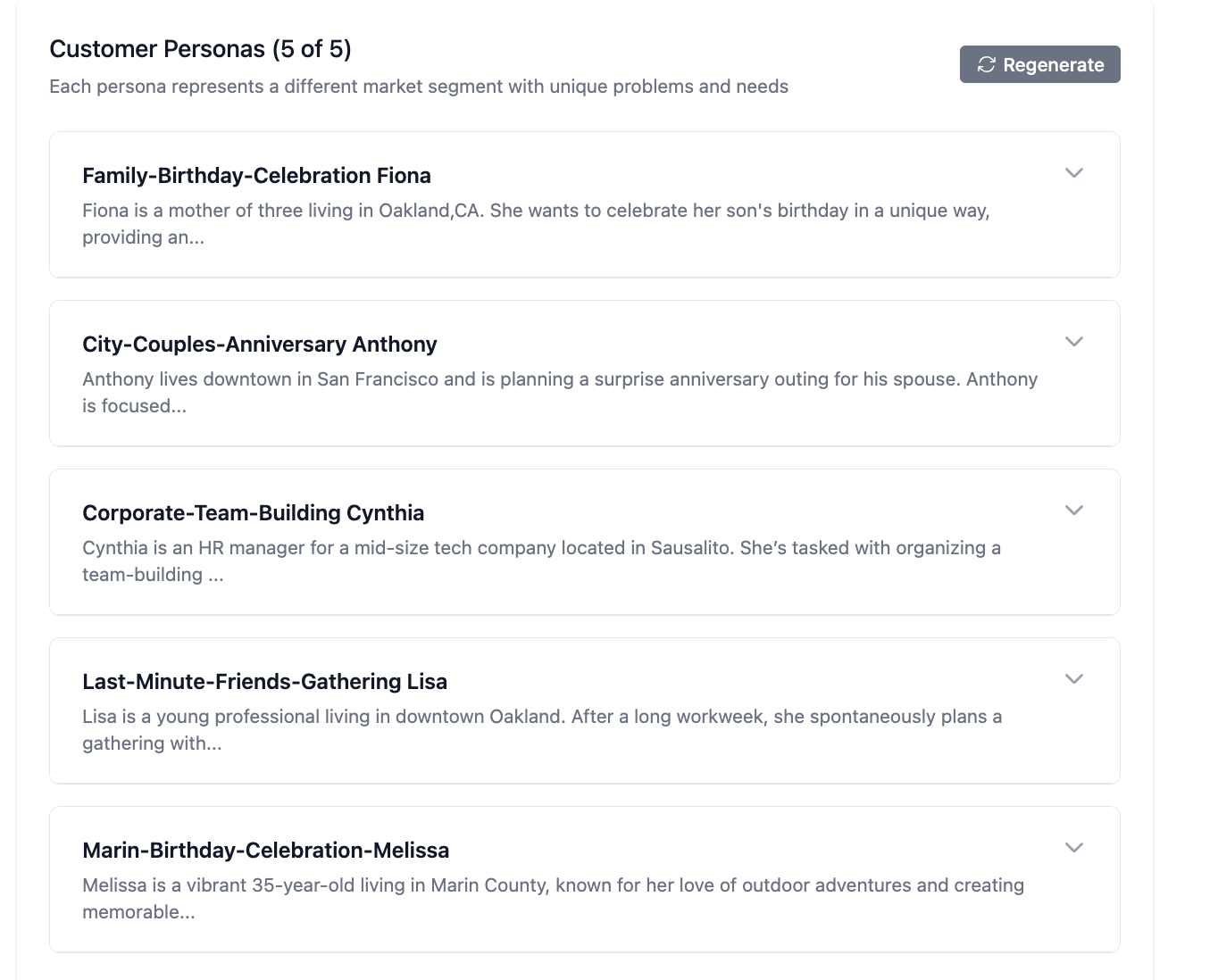Click Melissa's truncated description text
Viewport: 1218px width, 980px height.
553,898
